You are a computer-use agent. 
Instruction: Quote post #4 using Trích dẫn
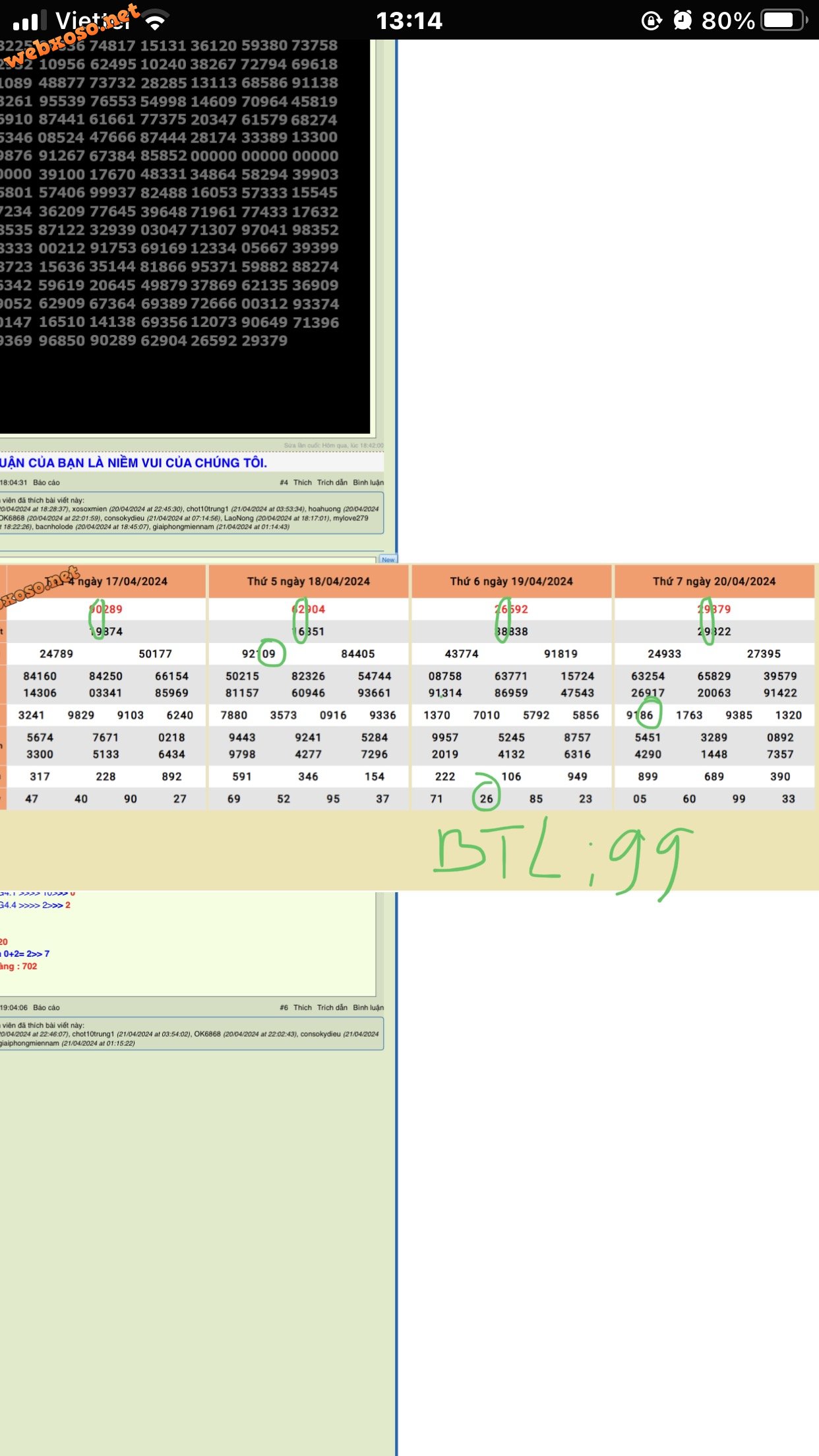pos(332,483)
